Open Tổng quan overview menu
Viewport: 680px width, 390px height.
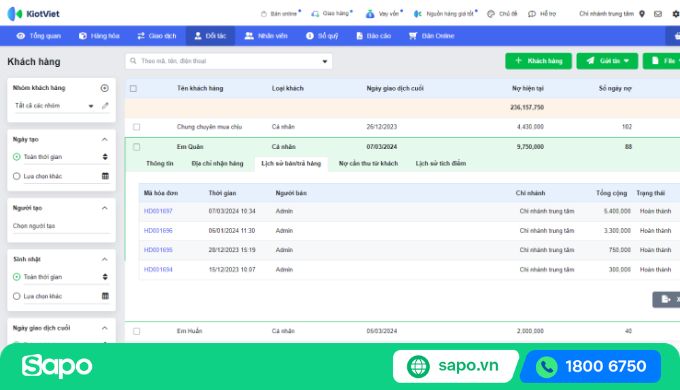pyautogui.click(x=39, y=36)
